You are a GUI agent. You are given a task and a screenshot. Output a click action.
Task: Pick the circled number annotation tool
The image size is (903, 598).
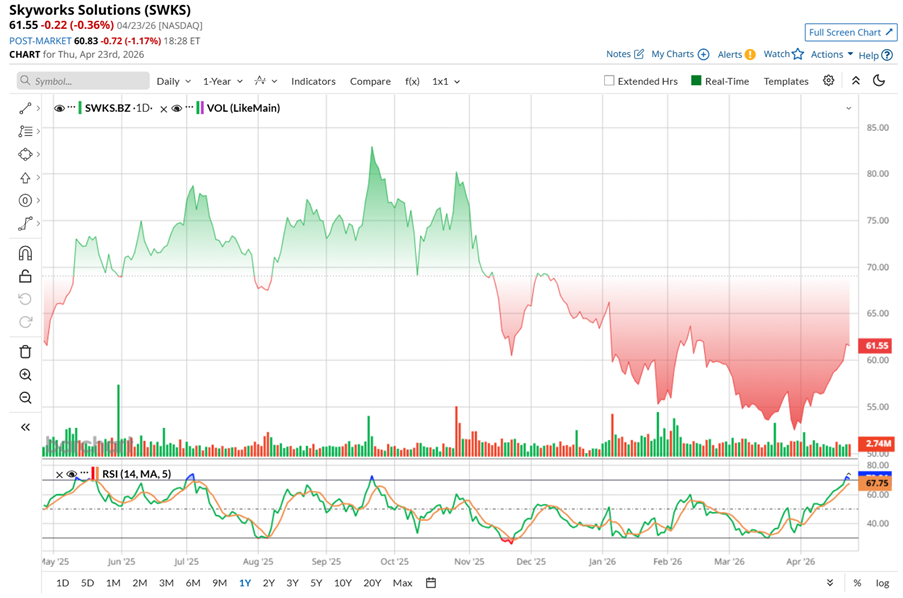coord(25,200)
